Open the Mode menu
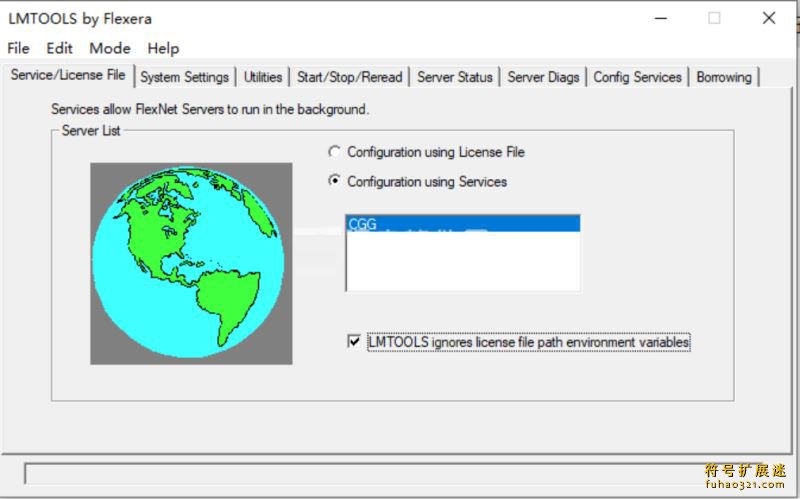Viewport: 800px width, 499px height. (110, 48)
